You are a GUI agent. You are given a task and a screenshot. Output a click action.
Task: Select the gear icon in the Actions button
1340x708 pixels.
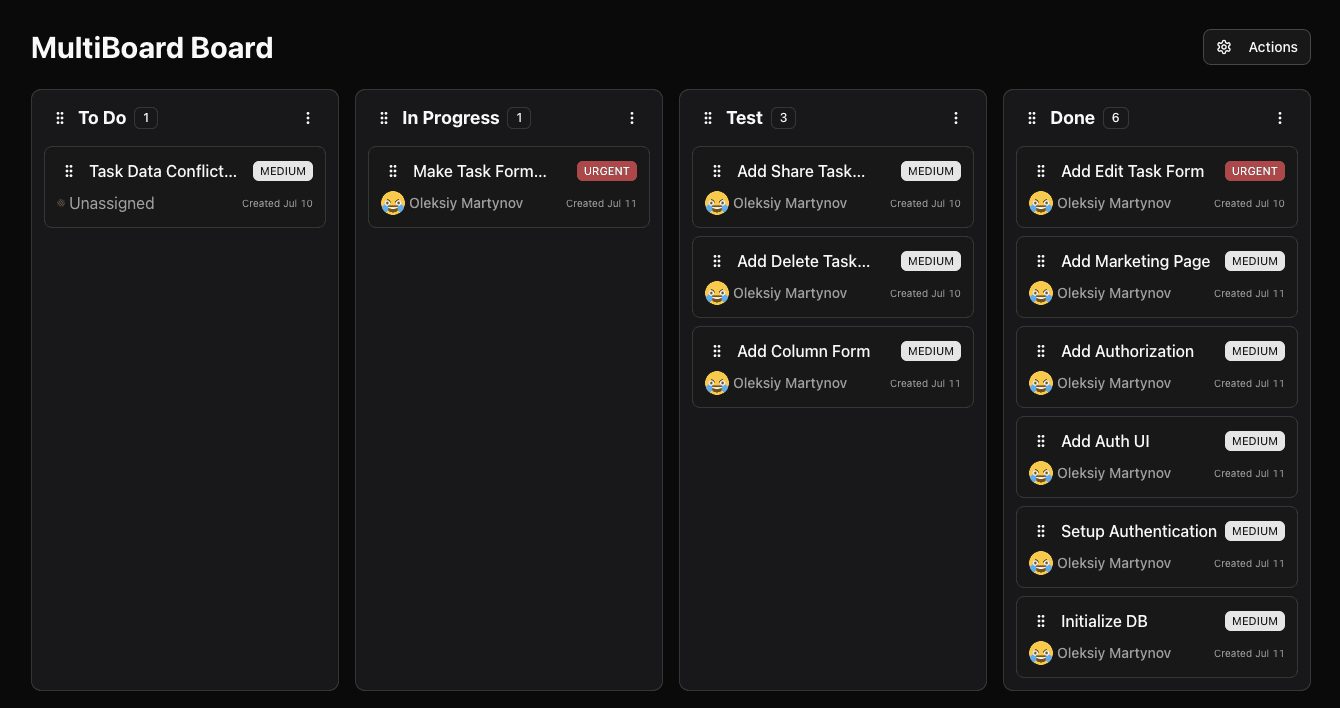click(1224, 46)
